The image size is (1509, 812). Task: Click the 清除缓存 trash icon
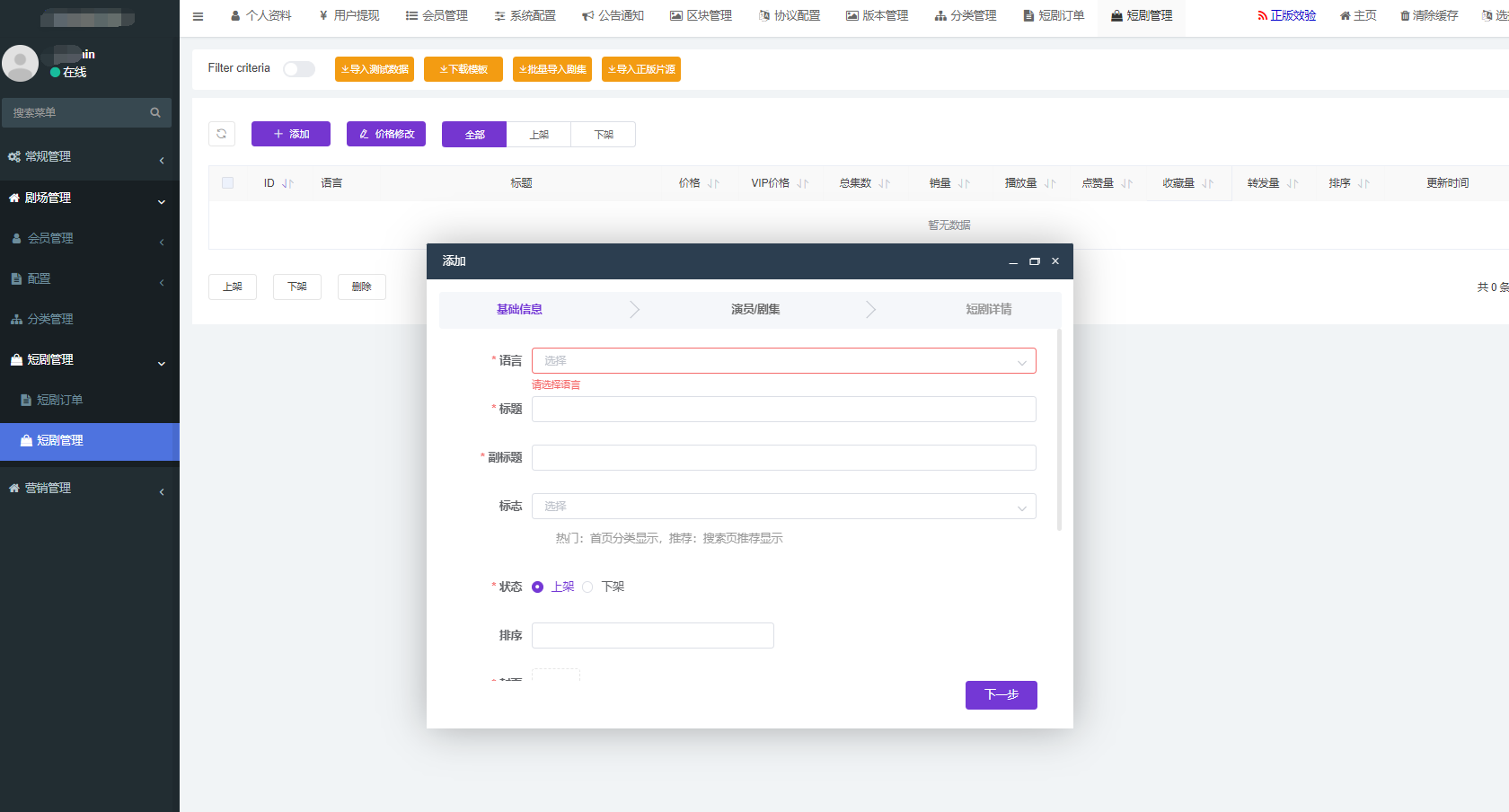tap(1405, 16)
